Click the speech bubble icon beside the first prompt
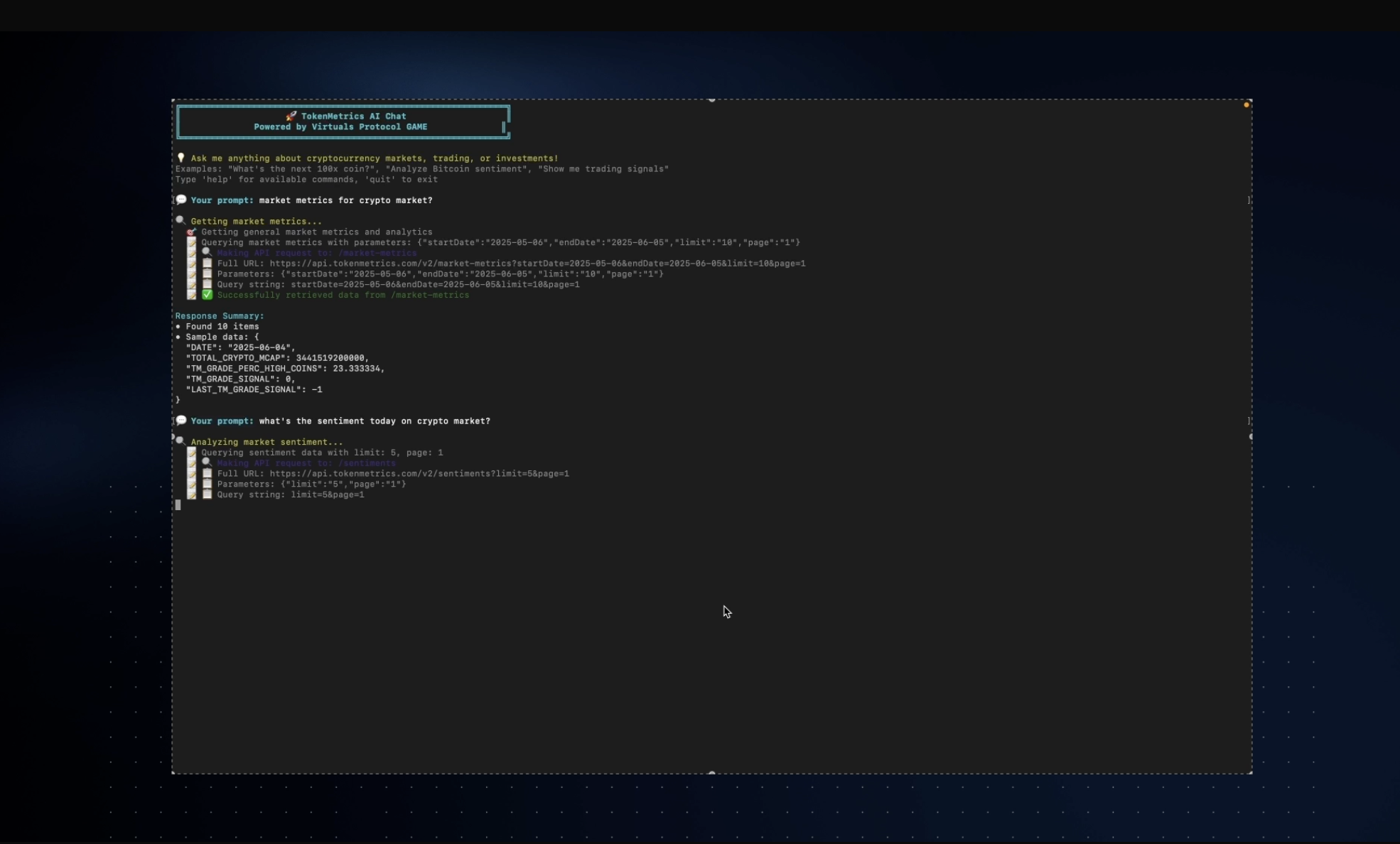Viewport: 1400px width, 844px height. click(182, 200)
